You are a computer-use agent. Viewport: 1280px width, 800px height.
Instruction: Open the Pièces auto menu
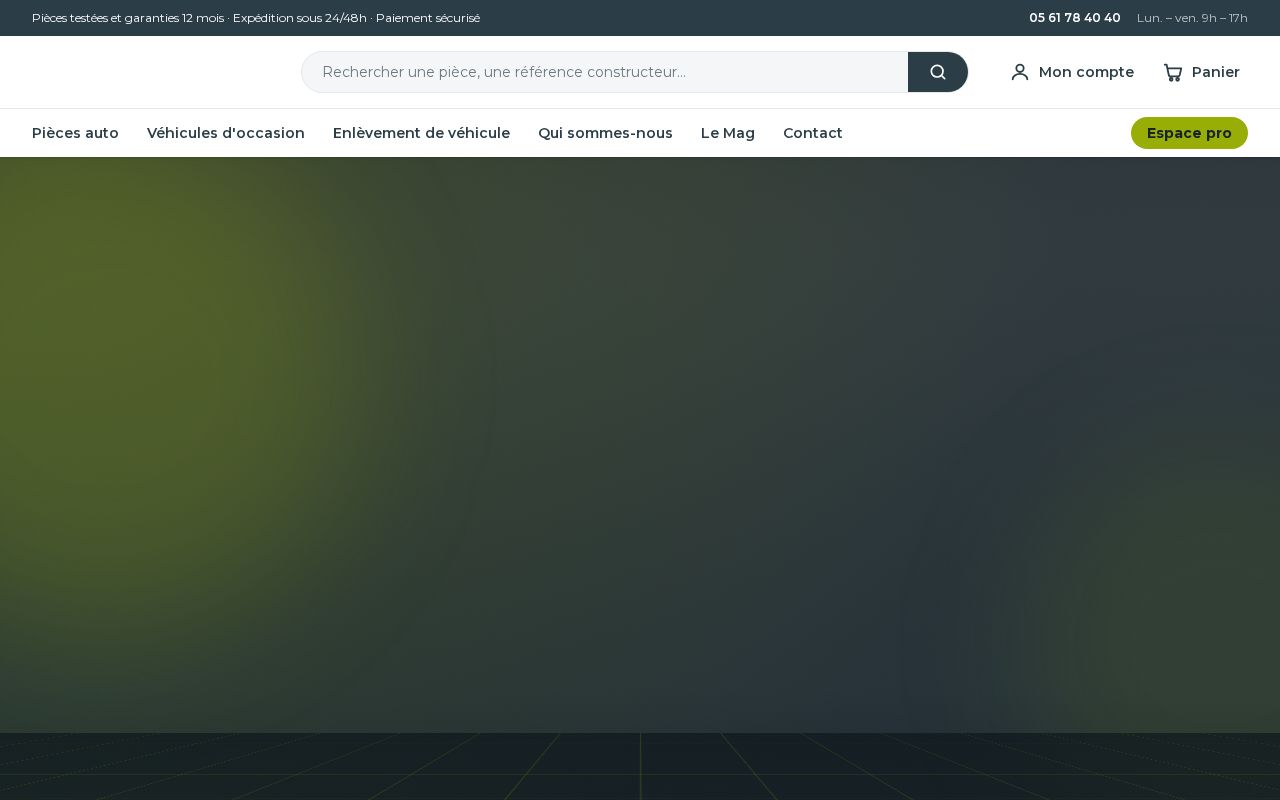point(75,133)
